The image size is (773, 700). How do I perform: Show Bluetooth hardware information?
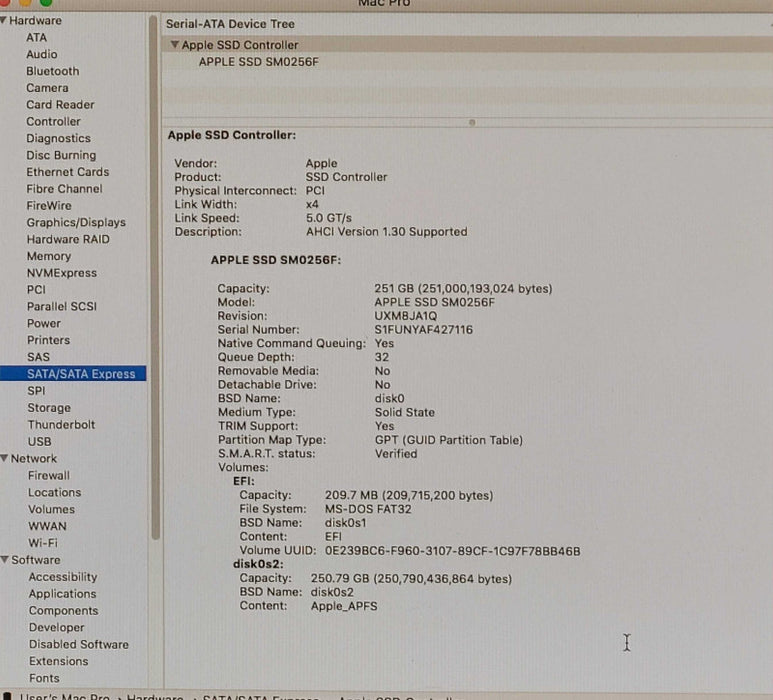(x=53, y=71)
